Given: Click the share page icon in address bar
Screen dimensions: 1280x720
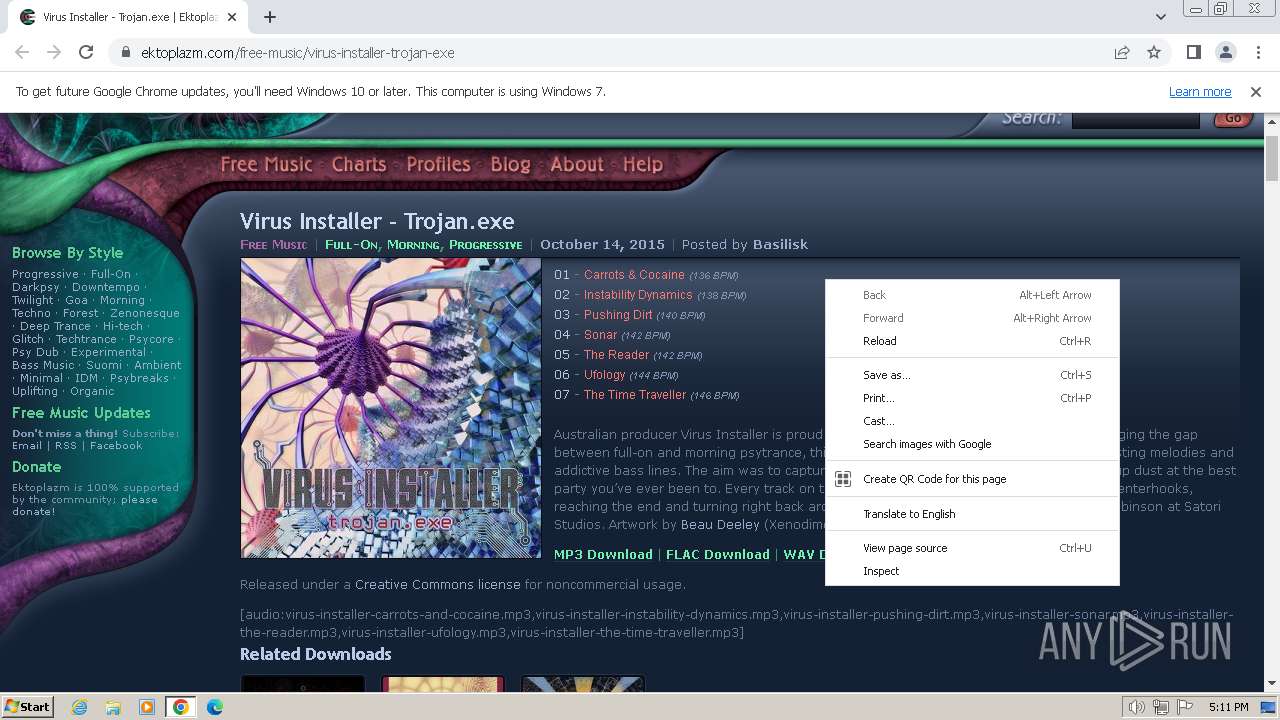Looking at the screenshot, I should tap(1122, 53).
